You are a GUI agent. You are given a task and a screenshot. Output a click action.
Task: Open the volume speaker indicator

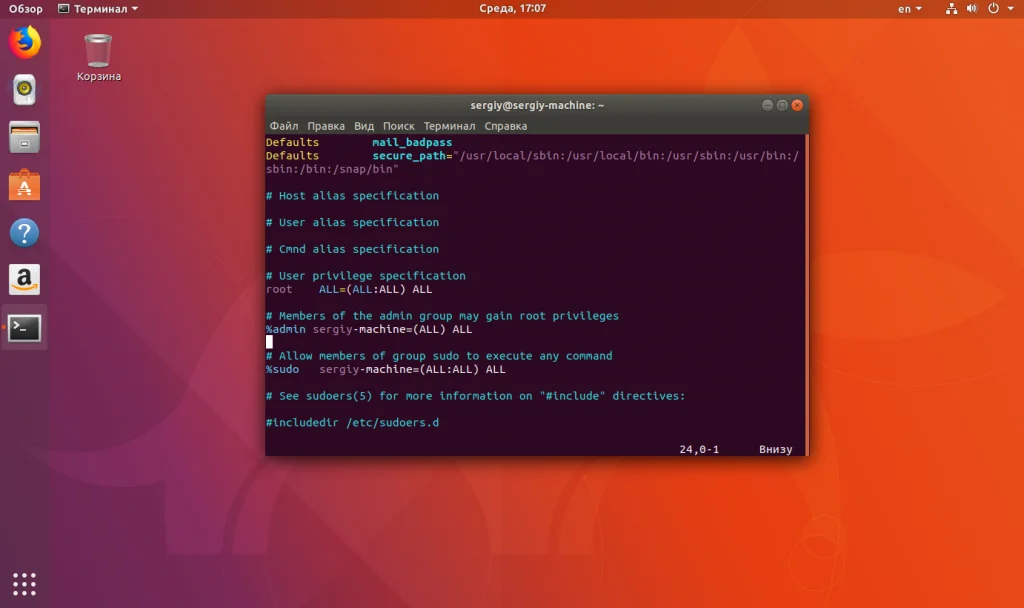pos(972,8)
